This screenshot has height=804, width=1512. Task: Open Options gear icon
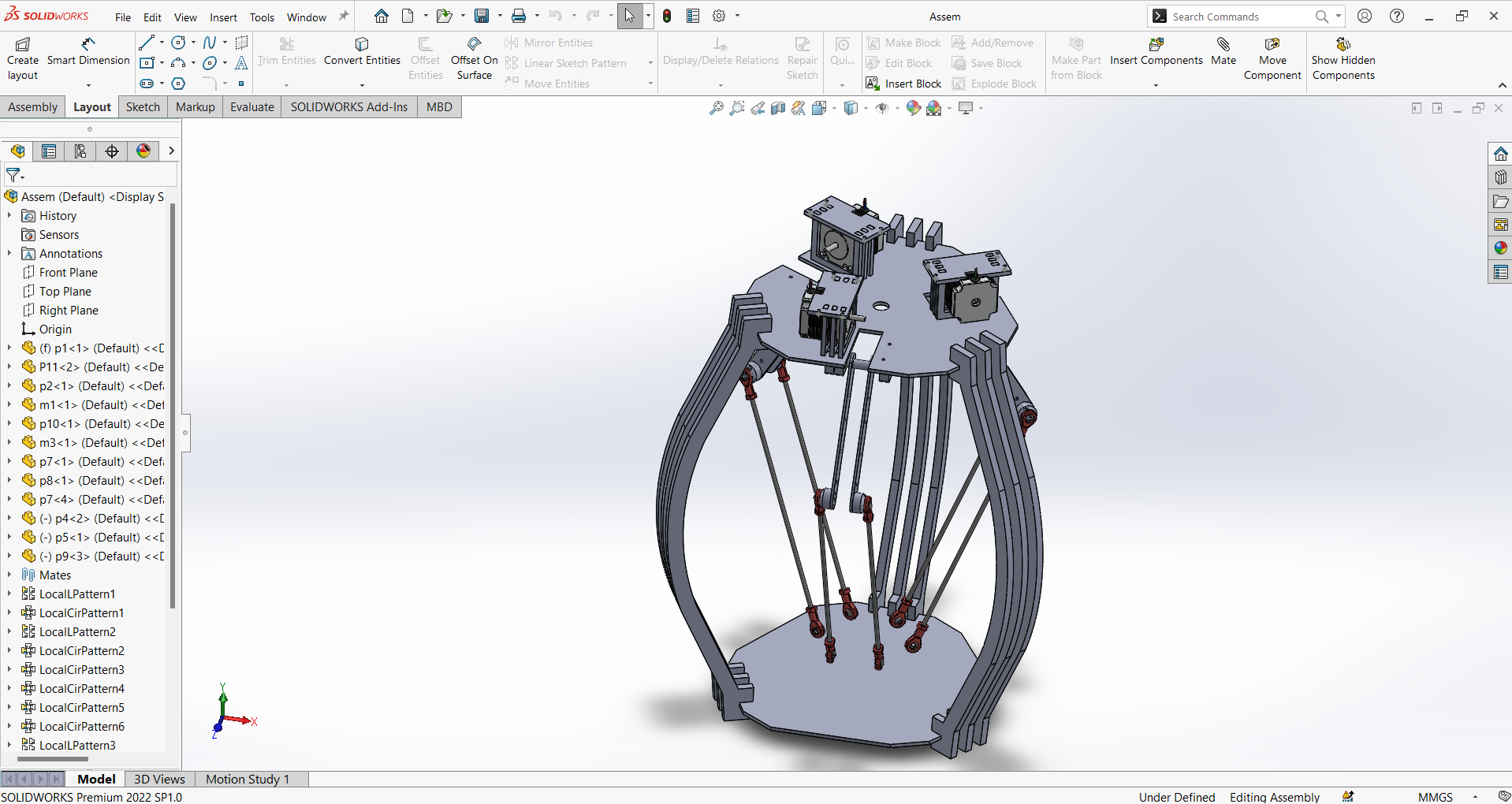(x=719, y=16)
